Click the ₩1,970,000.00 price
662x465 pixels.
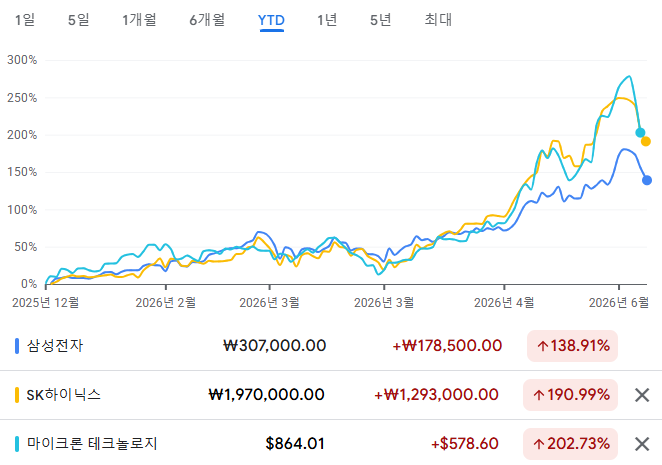266,395
